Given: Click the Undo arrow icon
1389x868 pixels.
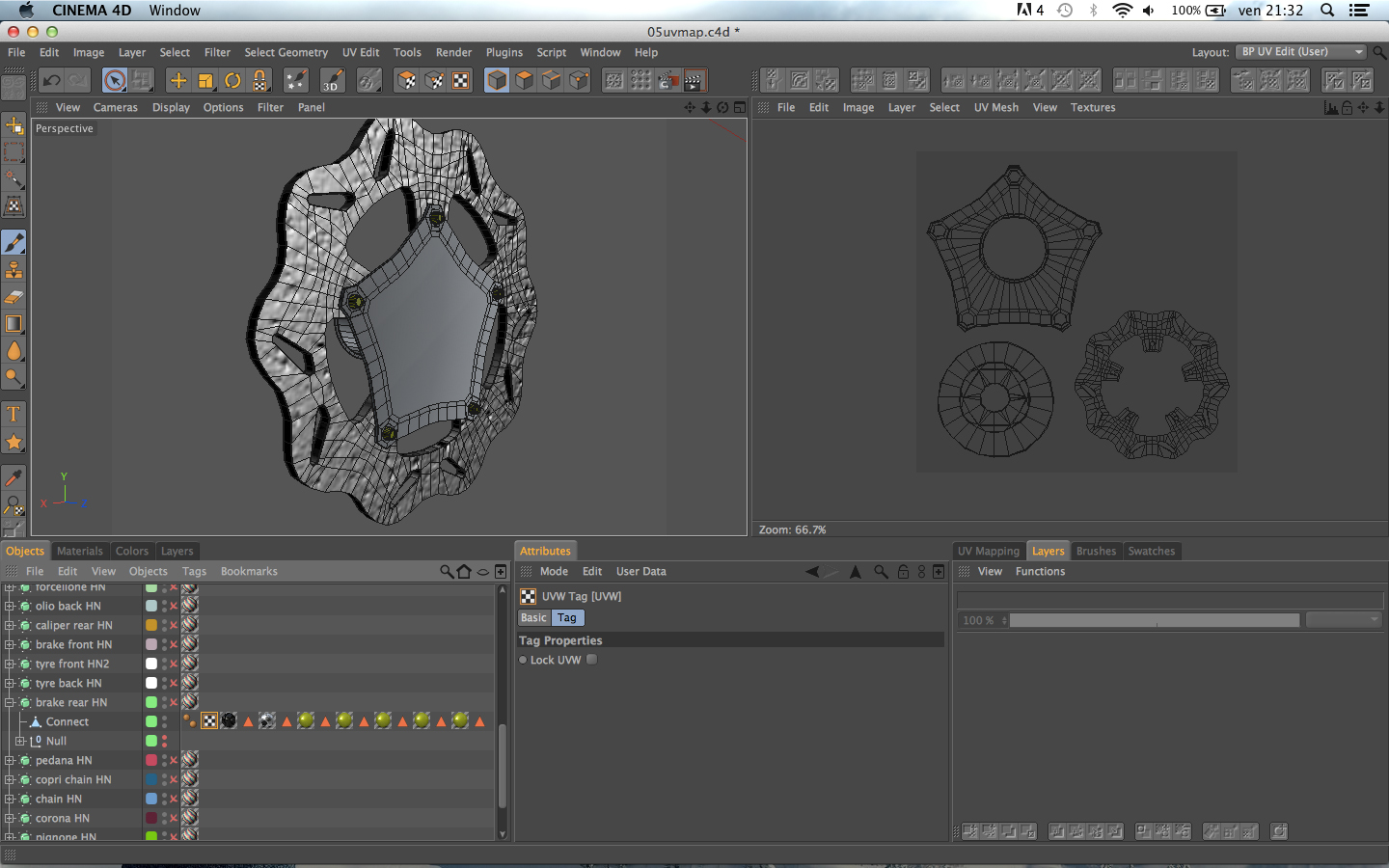Looking at the screenshot, I should point(52,81).
